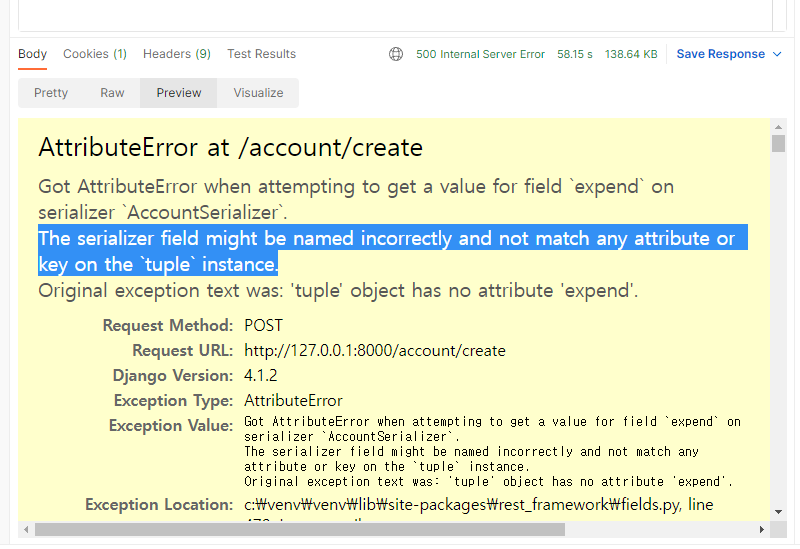Image resolution: width=800 pixels, height=549 pixels.
Task: Click the vertical scrollbar up arrow
Action: (778, 127)
